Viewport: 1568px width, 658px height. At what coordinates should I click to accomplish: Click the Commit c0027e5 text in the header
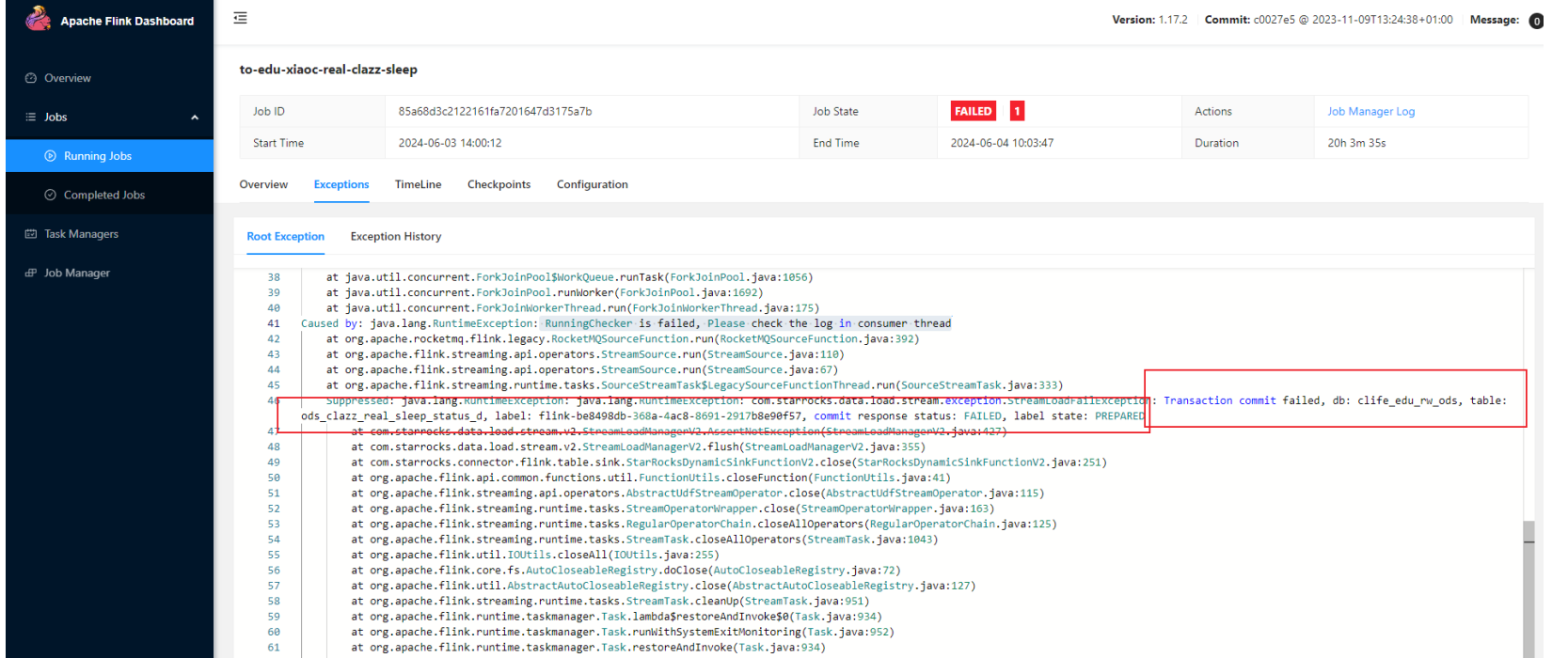[1329, 20]
